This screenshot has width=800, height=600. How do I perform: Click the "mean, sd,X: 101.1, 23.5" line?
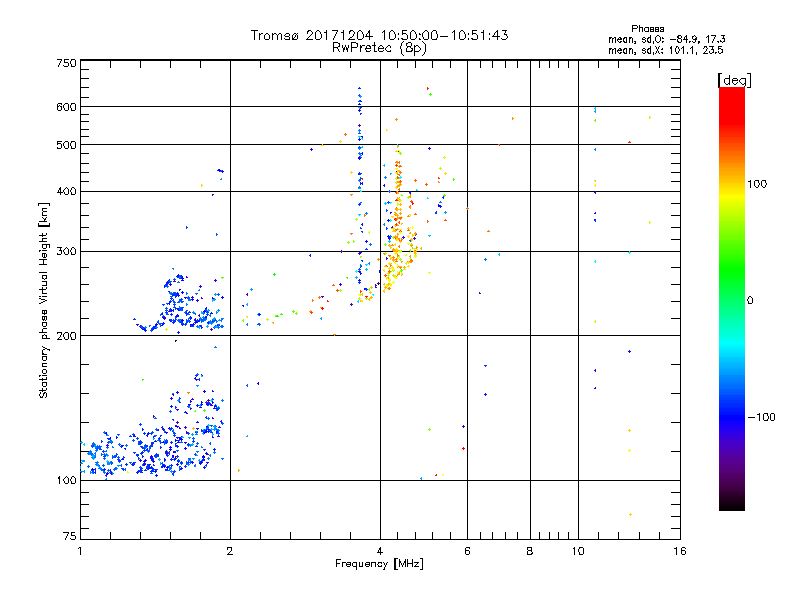tap(665, 50)
